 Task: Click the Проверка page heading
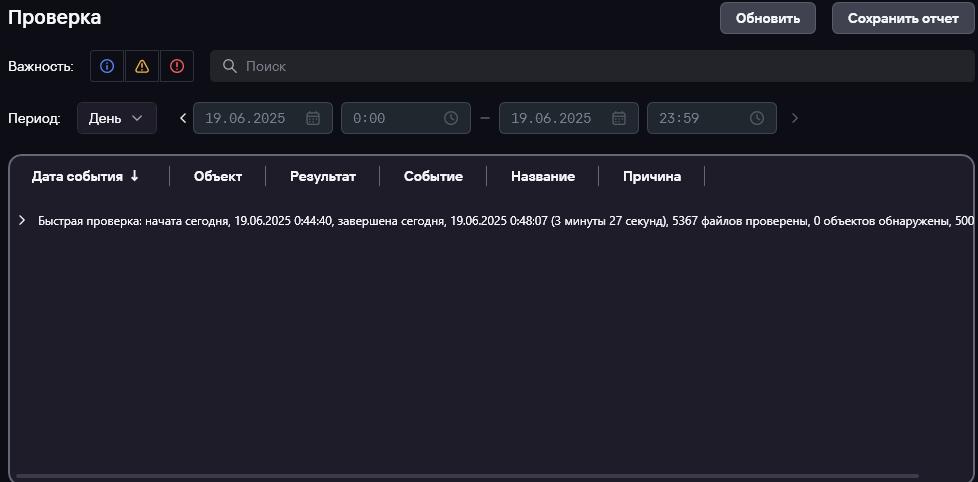(54, 17)
